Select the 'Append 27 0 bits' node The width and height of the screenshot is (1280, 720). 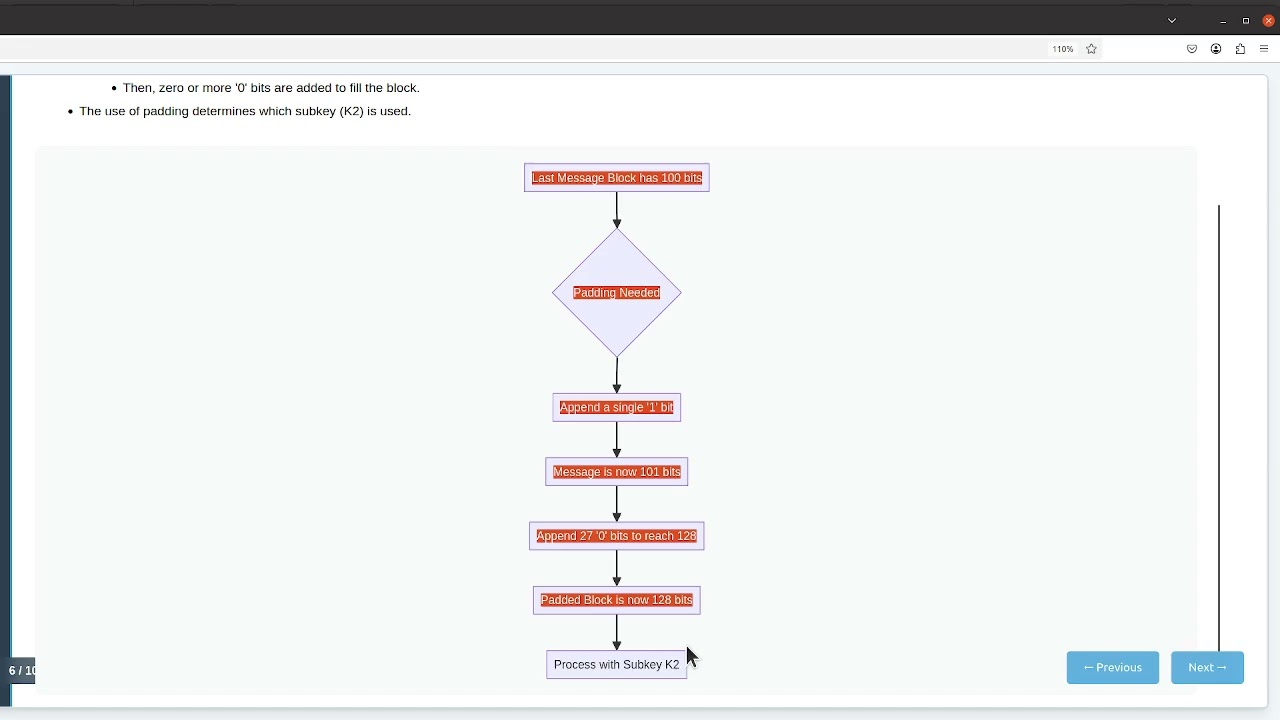pyautogui.click(x=616, y=536)
